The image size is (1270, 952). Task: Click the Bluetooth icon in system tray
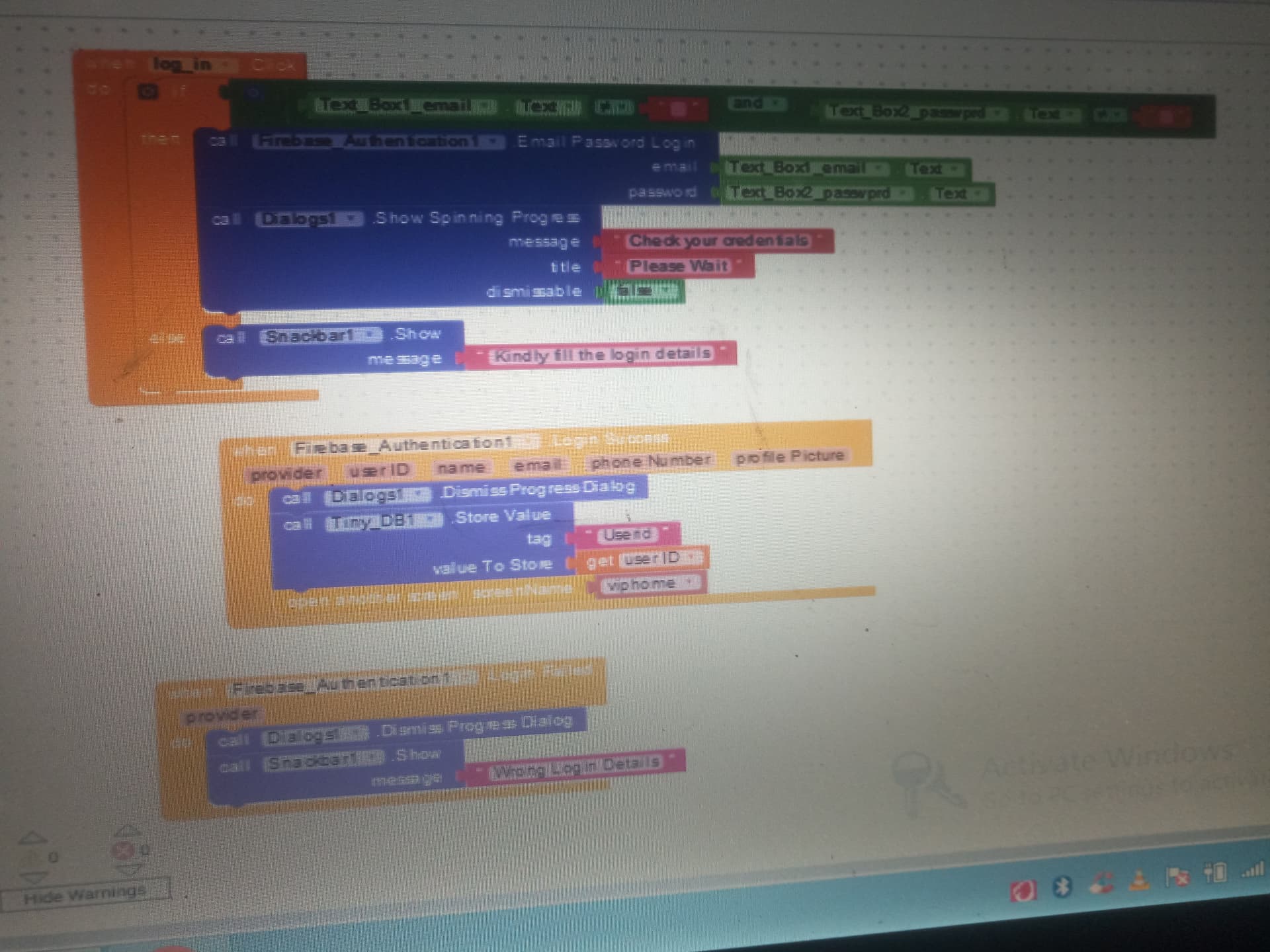[x=1062, y=887]
